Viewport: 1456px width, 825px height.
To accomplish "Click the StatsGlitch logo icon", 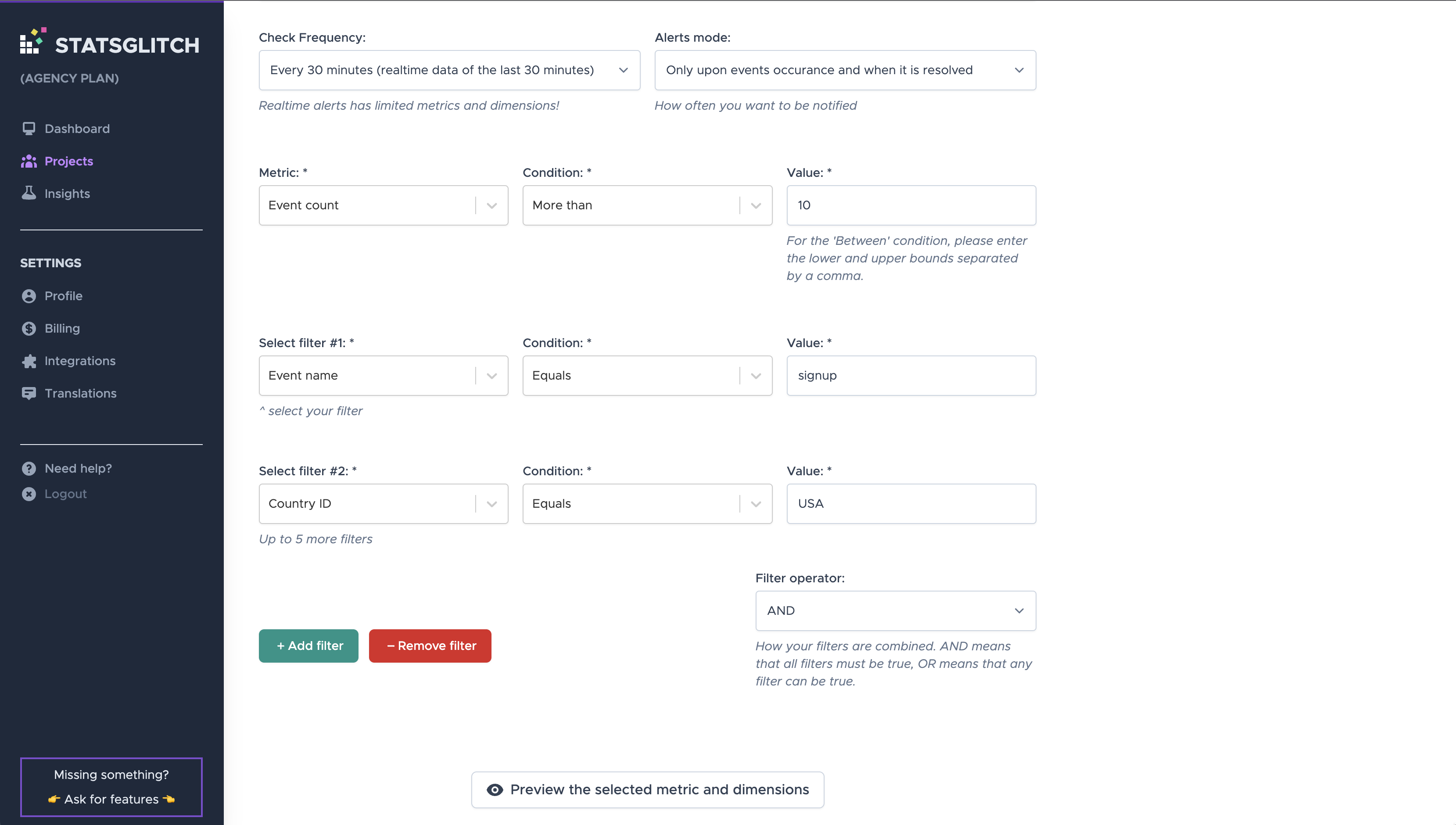I will click(33, 41).
